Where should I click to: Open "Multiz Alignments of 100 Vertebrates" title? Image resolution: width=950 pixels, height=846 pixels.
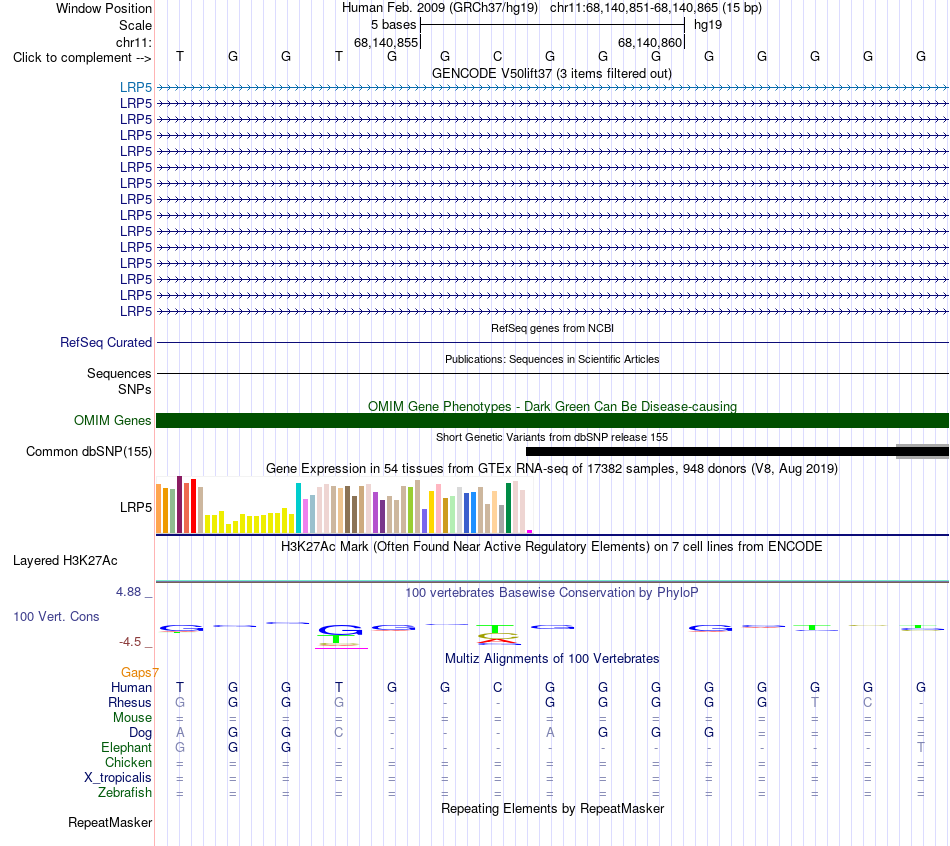[552, 659]
